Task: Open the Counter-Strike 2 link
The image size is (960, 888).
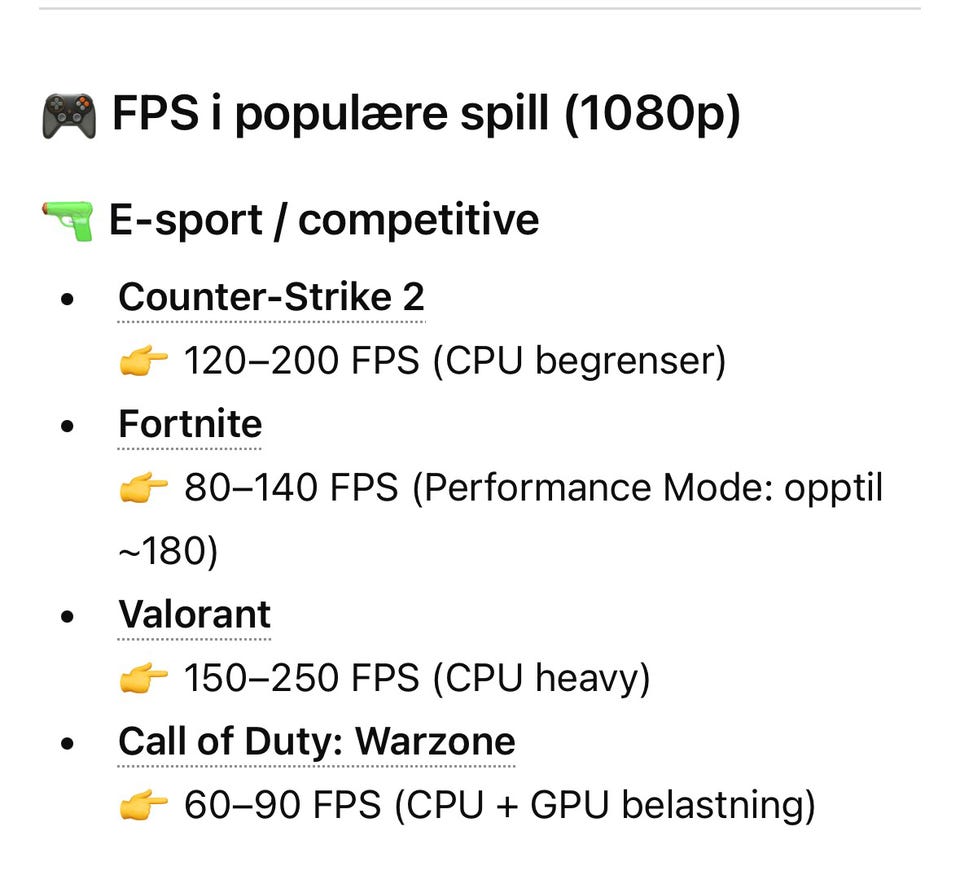Action: tap(271, 297)
